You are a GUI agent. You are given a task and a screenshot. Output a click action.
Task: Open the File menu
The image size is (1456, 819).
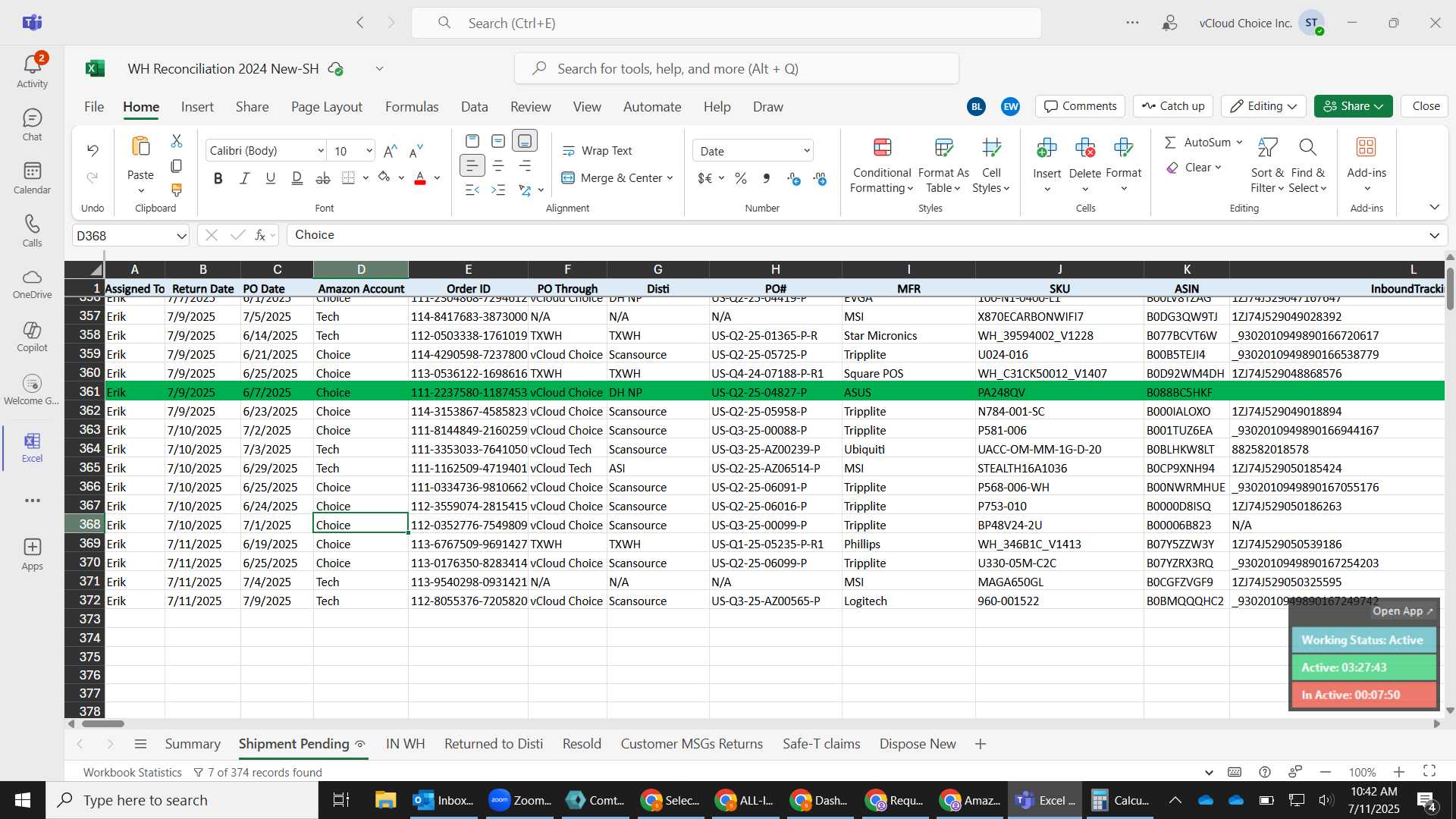[94, 107]
